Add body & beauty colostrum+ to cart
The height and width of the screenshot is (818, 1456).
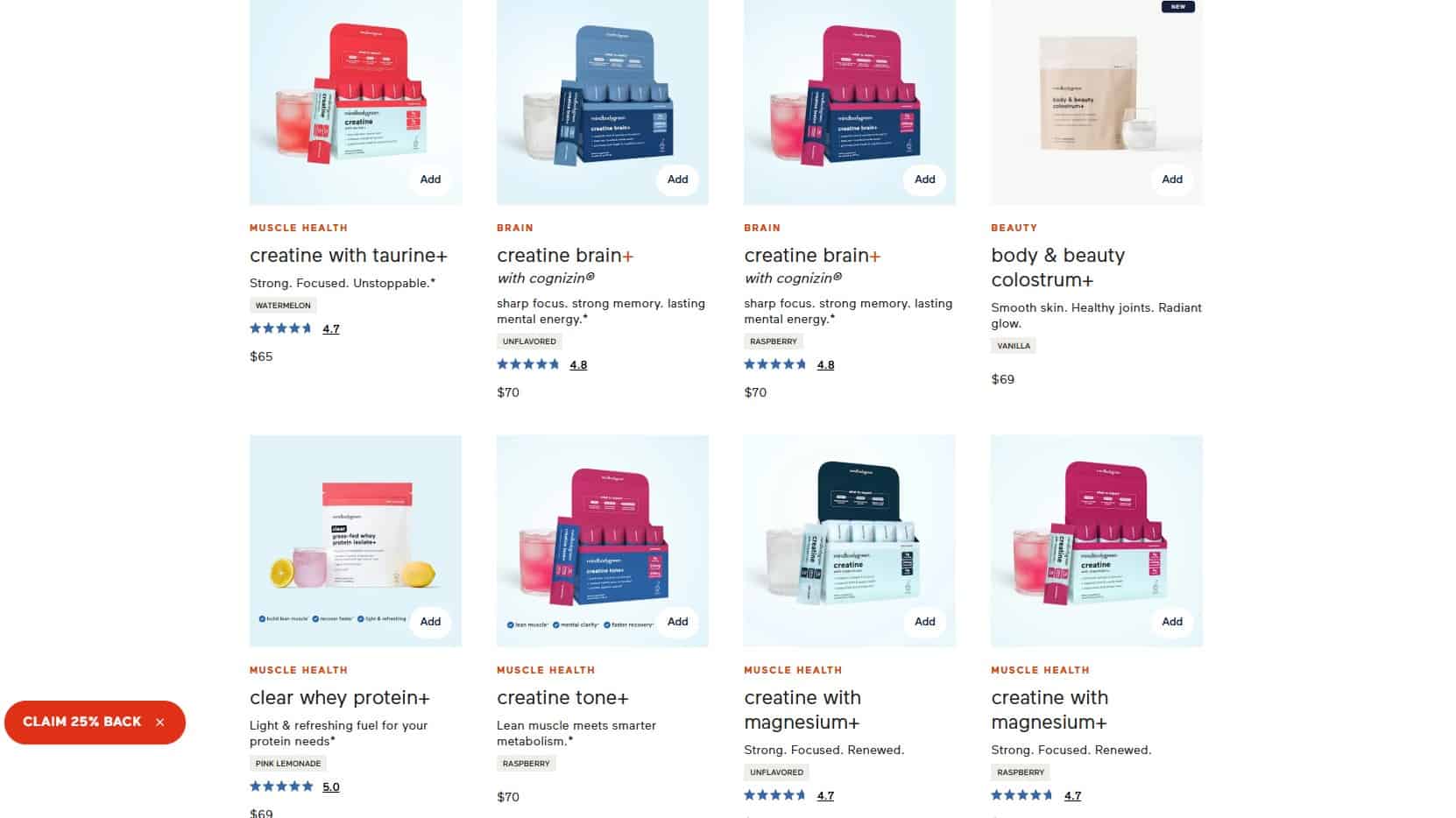1171,180
